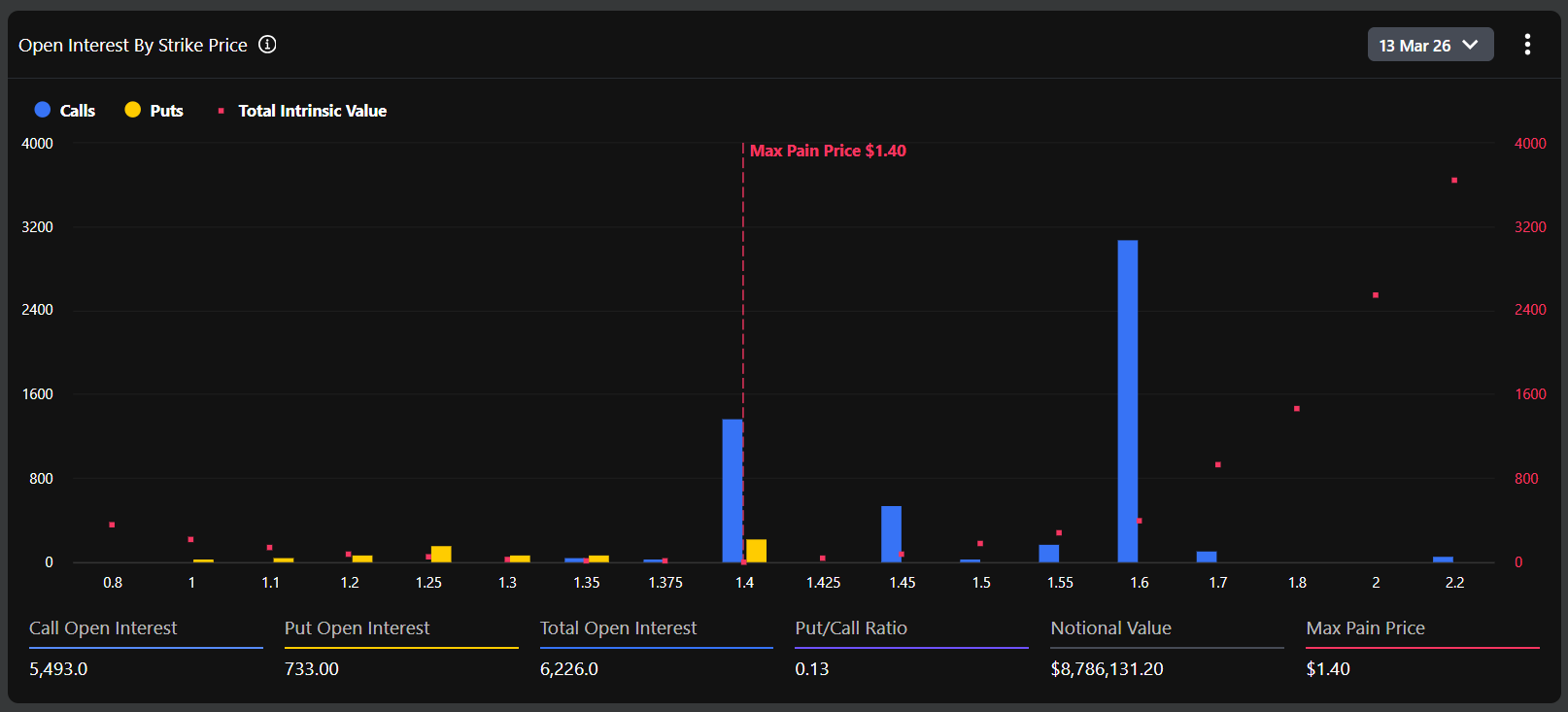This screenshot has height=712, width=1568.
Task: Click the Put/Call Ratio label
Action: [851, 628]
